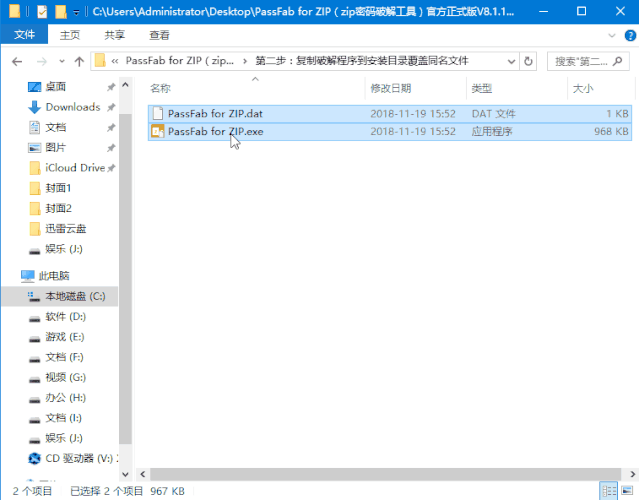Select 此电脑 in navigation pane
Image resolution: width=639 pixels, height=500 pixels.
(x=54, y=276)
